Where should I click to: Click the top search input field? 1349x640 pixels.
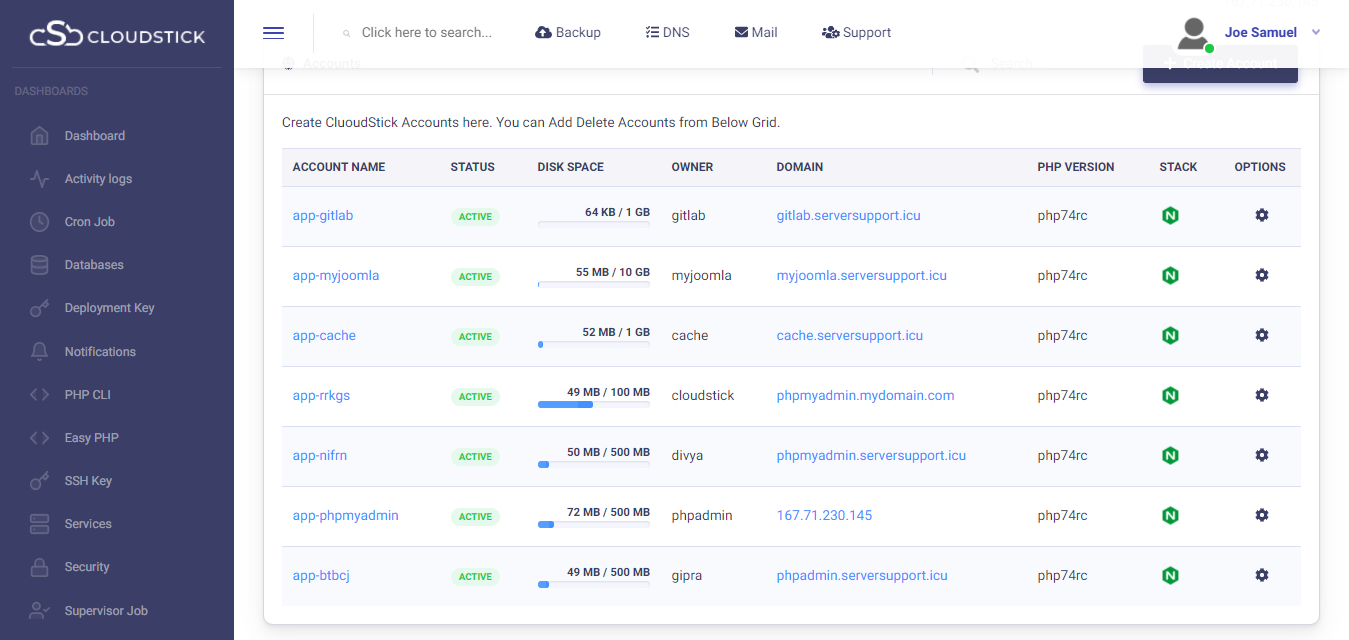tap(427, 33)
